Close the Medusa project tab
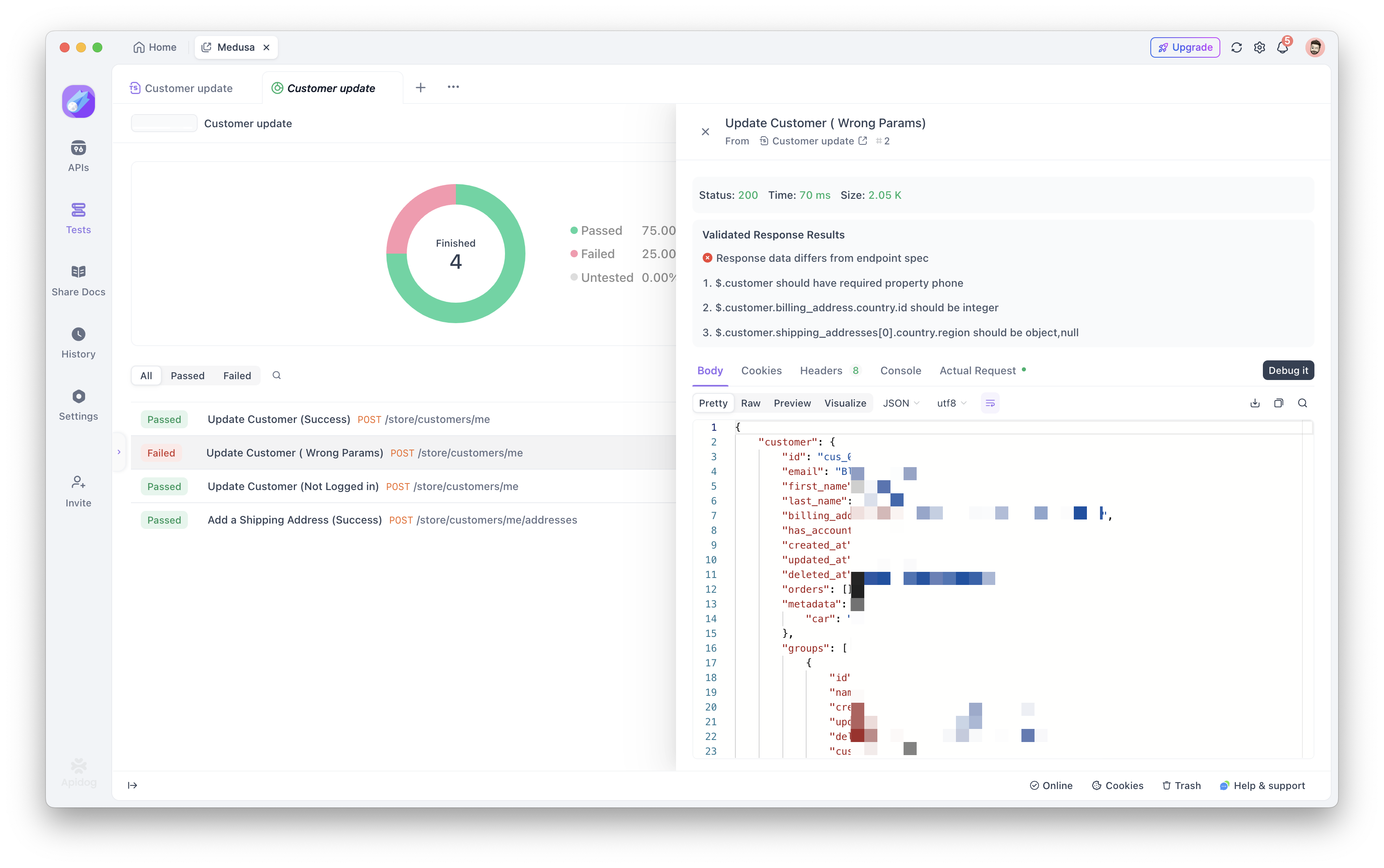Viewport: 1384px width, 868px height. (266, 47)
